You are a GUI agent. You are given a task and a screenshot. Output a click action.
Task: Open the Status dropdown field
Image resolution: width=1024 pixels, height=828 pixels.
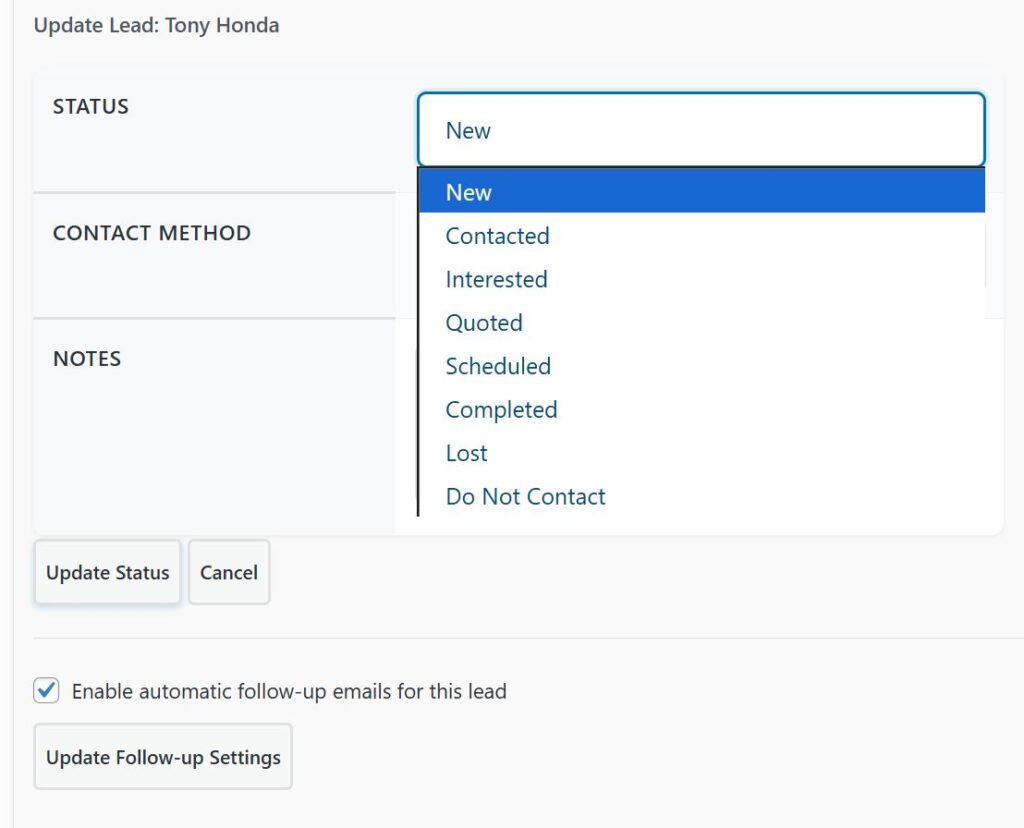(700, 130)
